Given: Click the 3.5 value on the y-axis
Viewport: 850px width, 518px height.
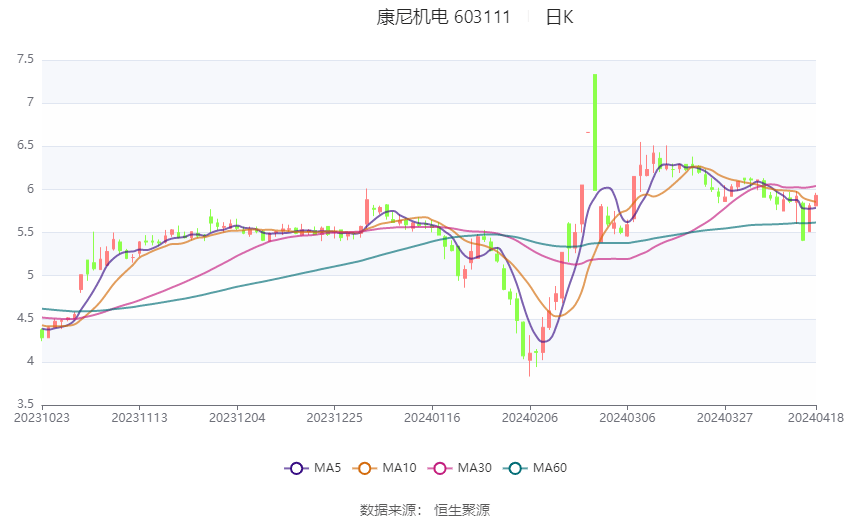Looking at the screenshot, I should 25,404.
